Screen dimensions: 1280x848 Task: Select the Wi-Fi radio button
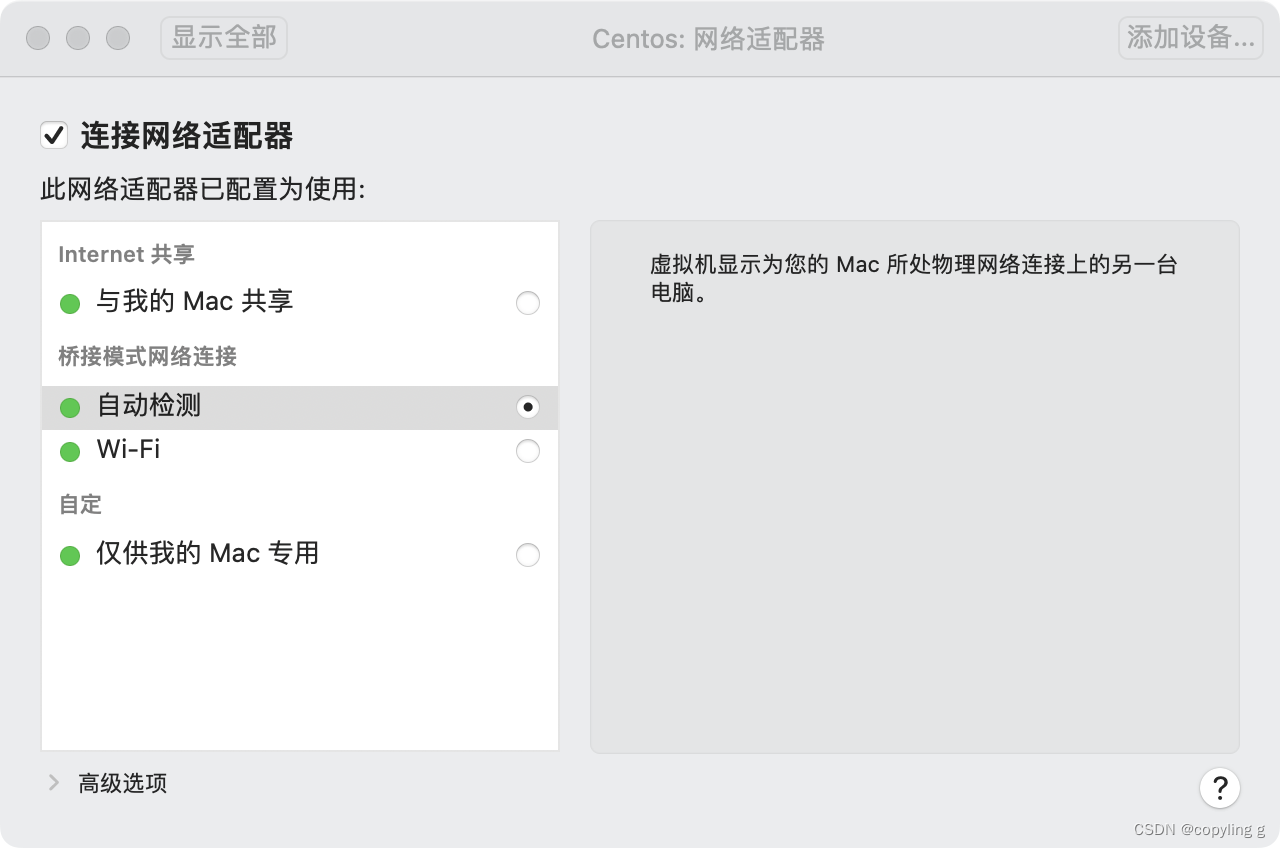tap(528, 451)
